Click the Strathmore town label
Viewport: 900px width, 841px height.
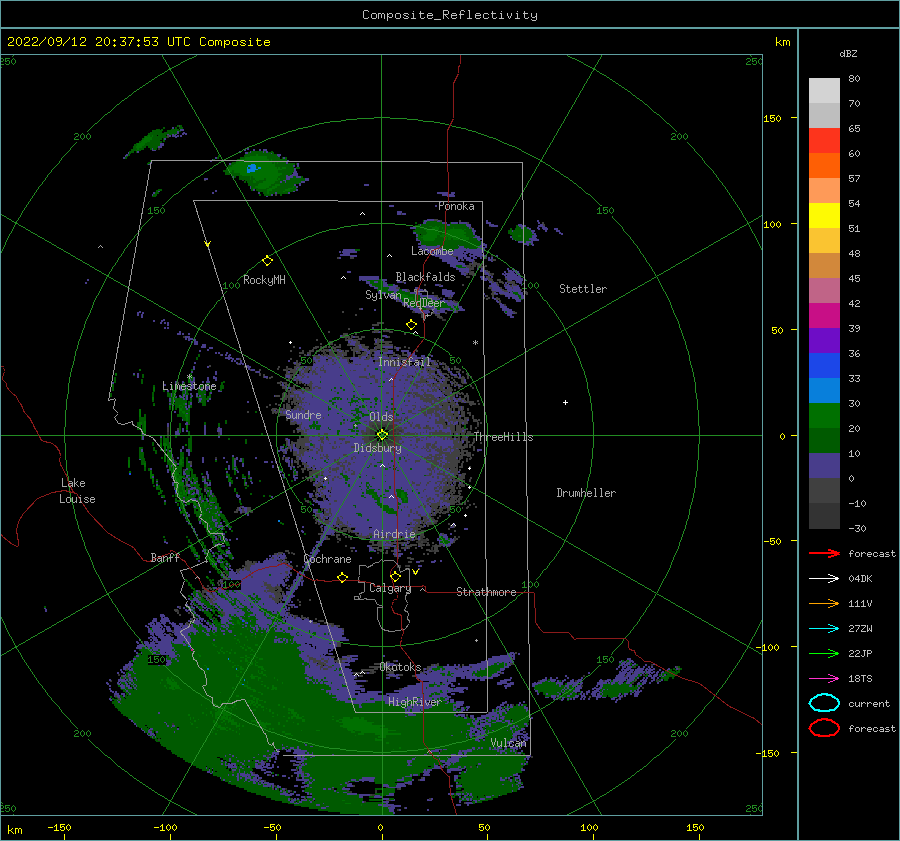(x=486, y=592)
